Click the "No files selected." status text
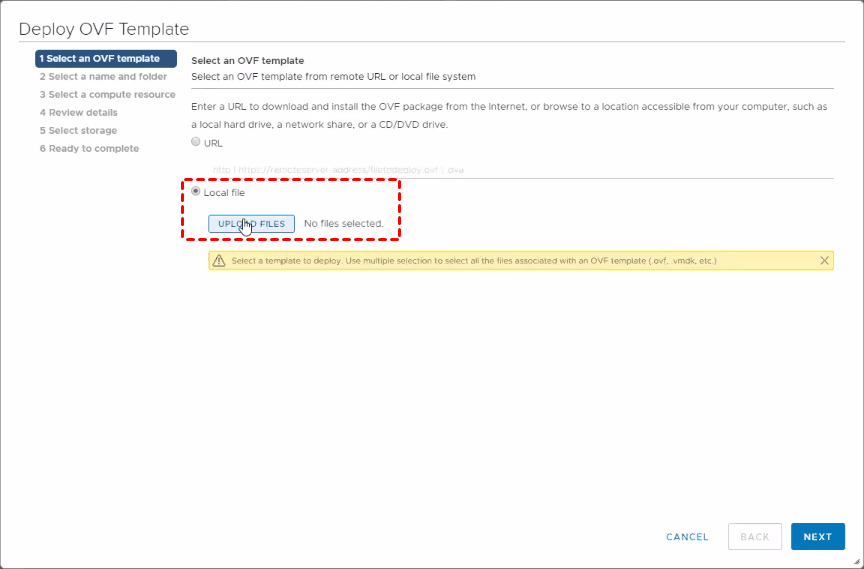The image size is (864, 569). pos(344,224)
